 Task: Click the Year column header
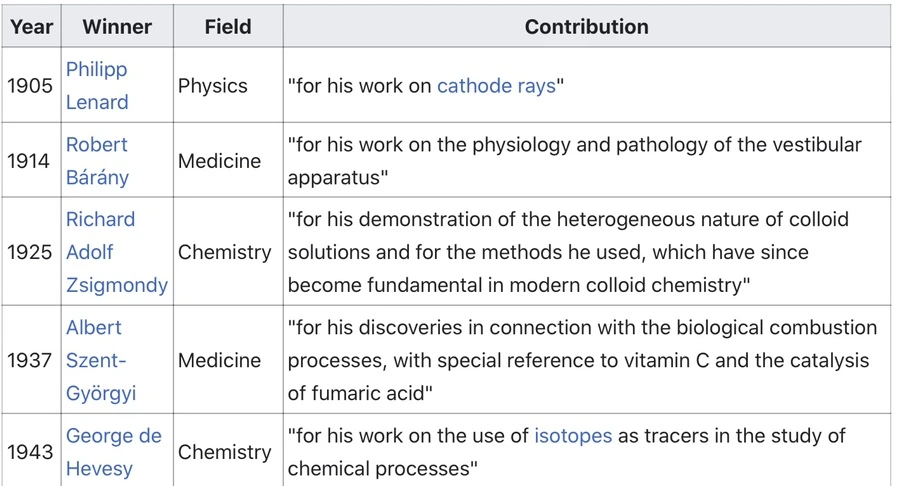pyautogui.click(x=31, y=27)
